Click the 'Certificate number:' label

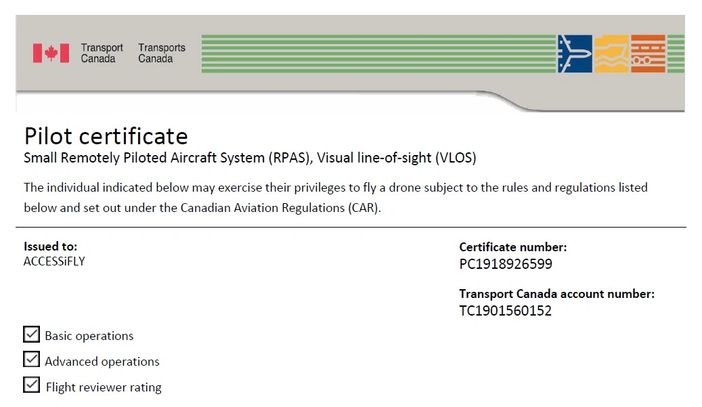coord(513,247)
